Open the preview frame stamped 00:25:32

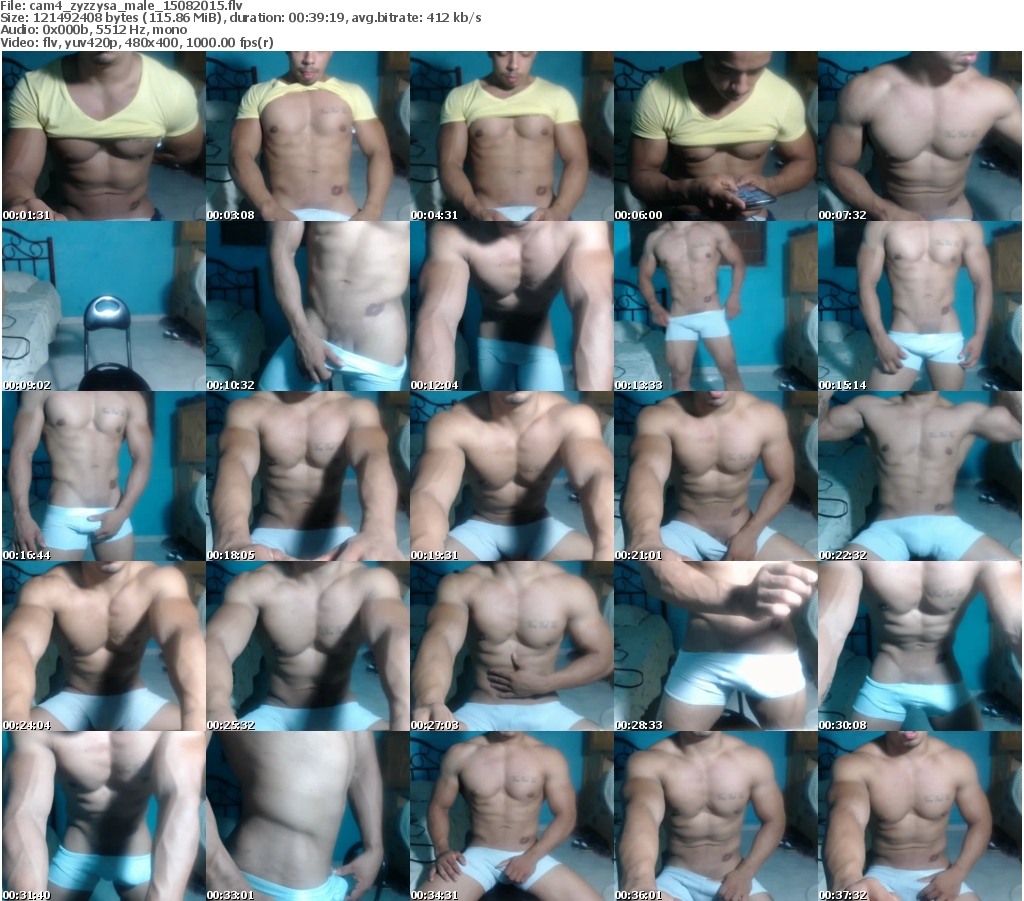308,646
